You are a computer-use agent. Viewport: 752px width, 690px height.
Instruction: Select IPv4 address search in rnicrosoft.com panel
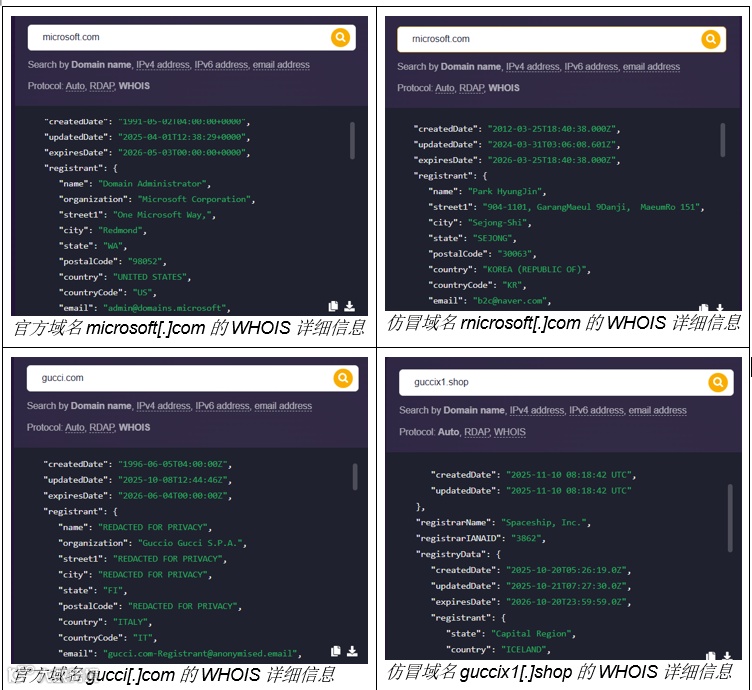tap(532, 67)
